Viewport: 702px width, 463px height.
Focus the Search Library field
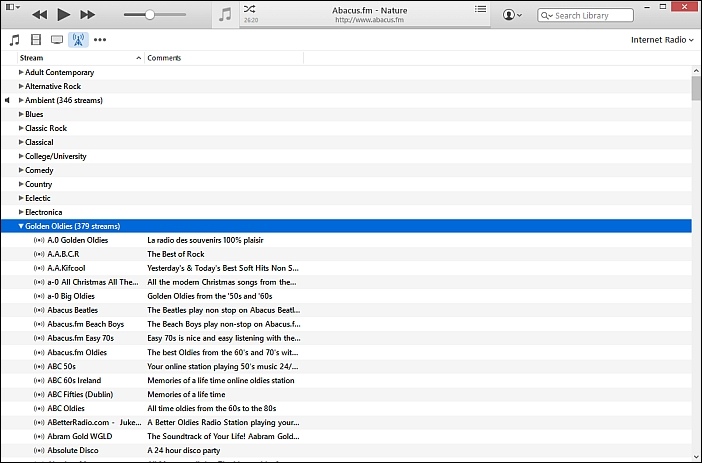click(585, 15)
